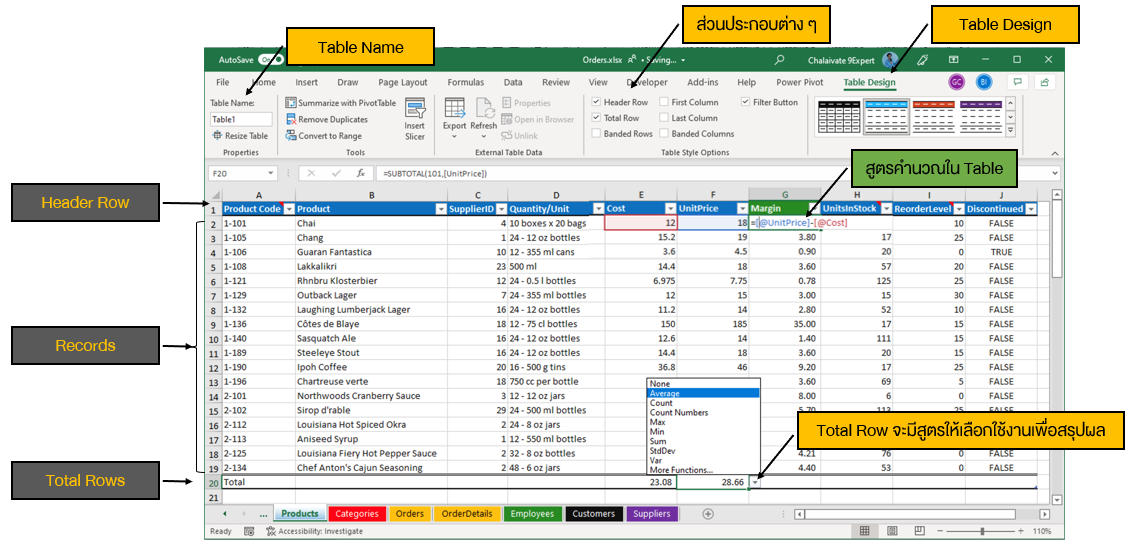Screen dimensions: 1129x557
Task: Click the Table Name input field
Action: click(240, 119)
